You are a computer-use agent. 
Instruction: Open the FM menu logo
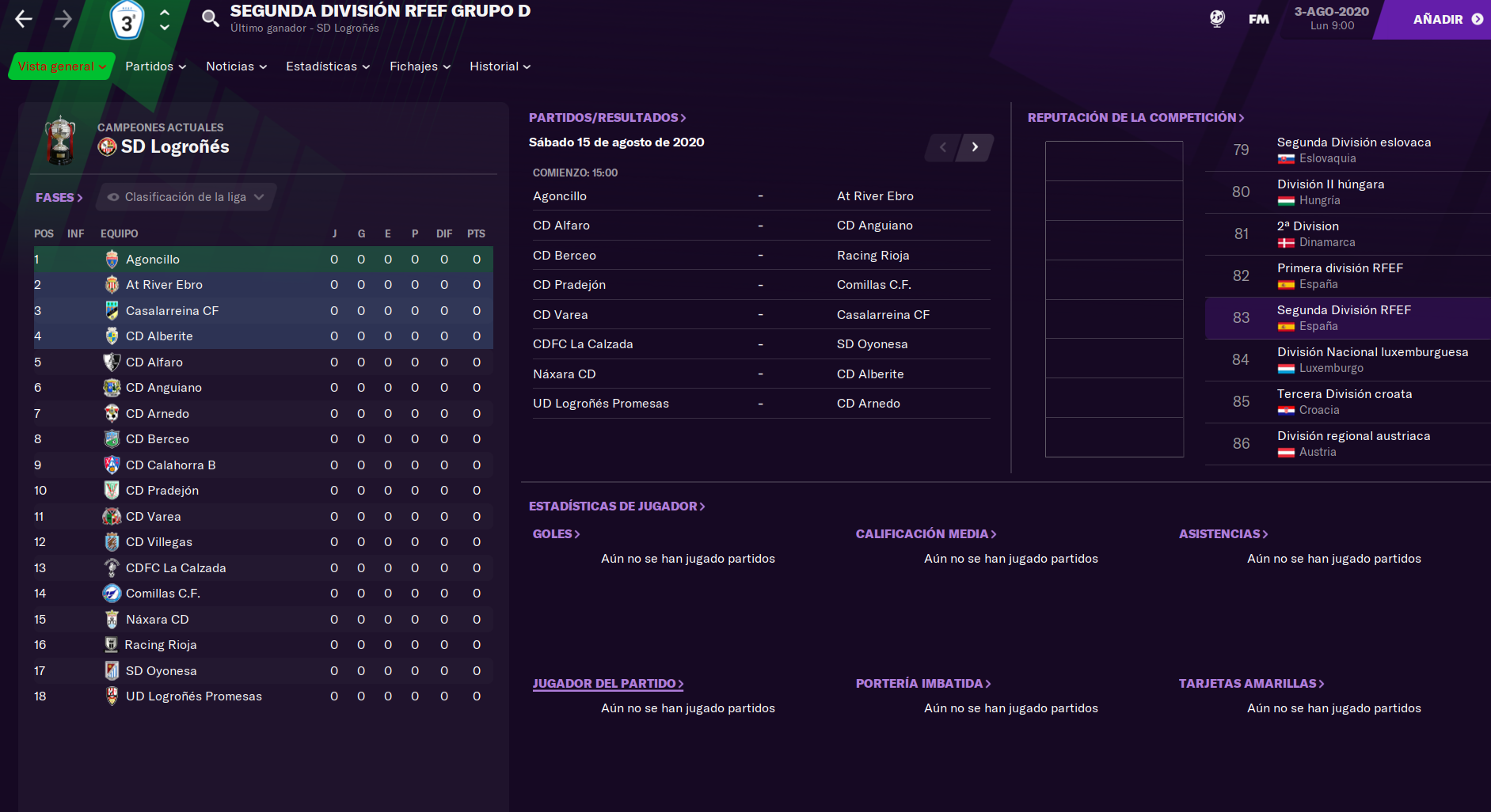[1259, 19]
